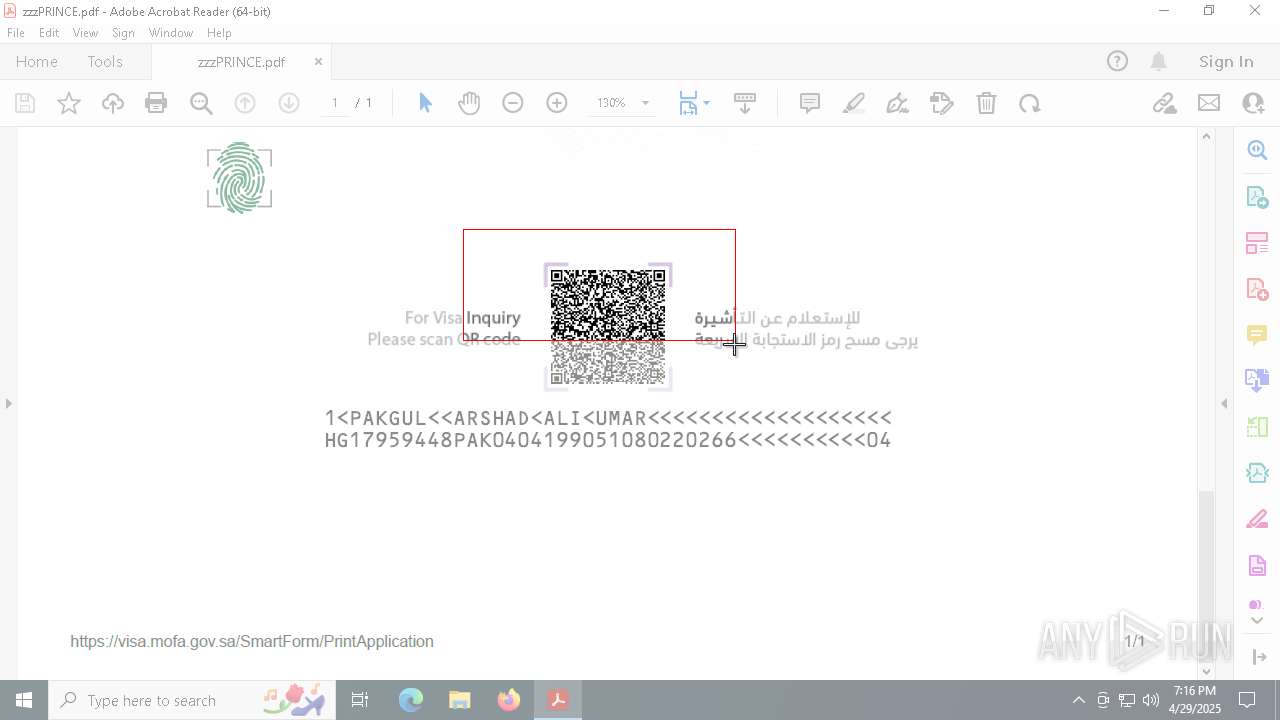
Task: Collapse the right tools pane arrow
Action: [x=1224, y=403]
